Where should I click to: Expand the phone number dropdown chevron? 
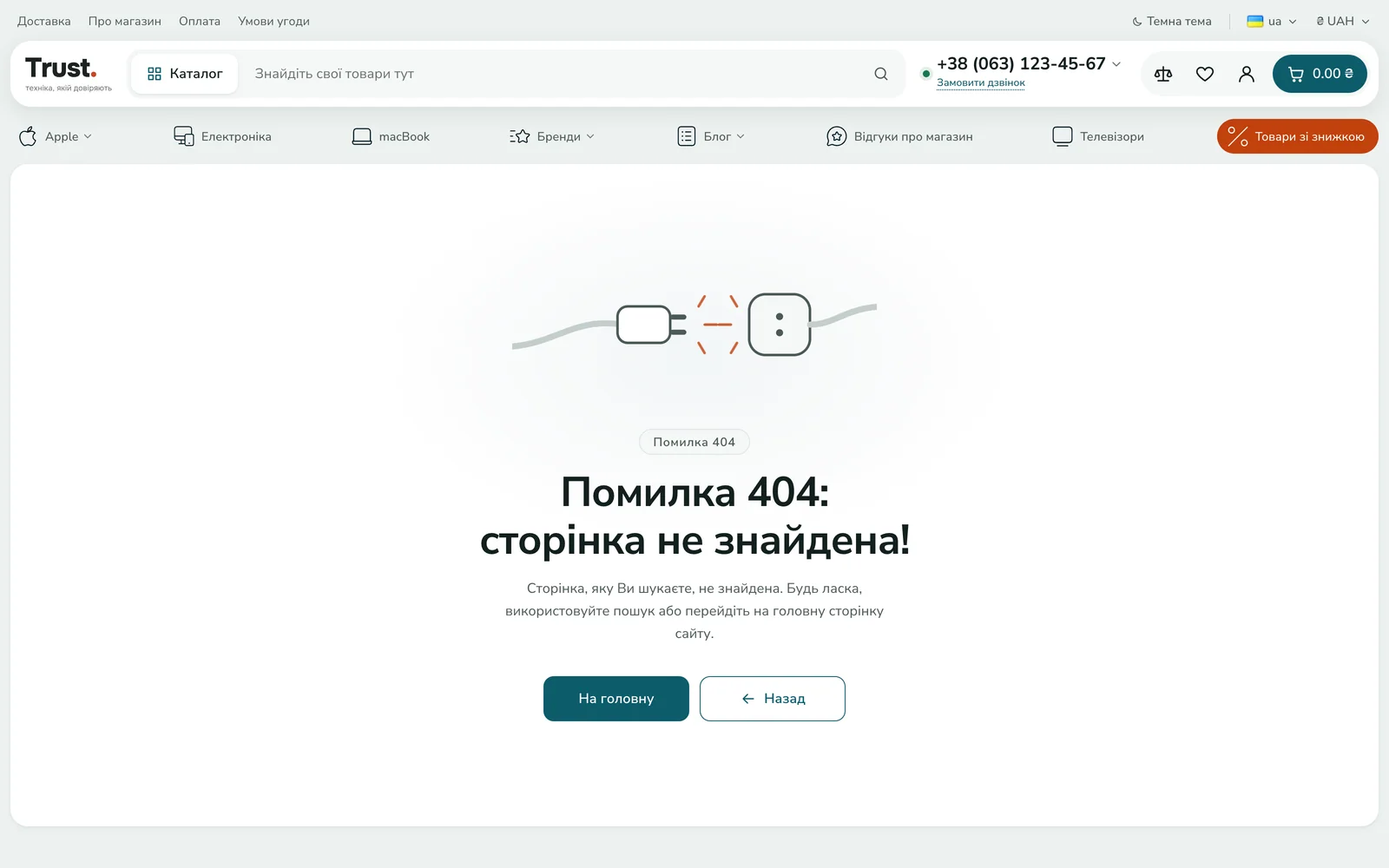pyautogui.click(x=1116, y=64)
